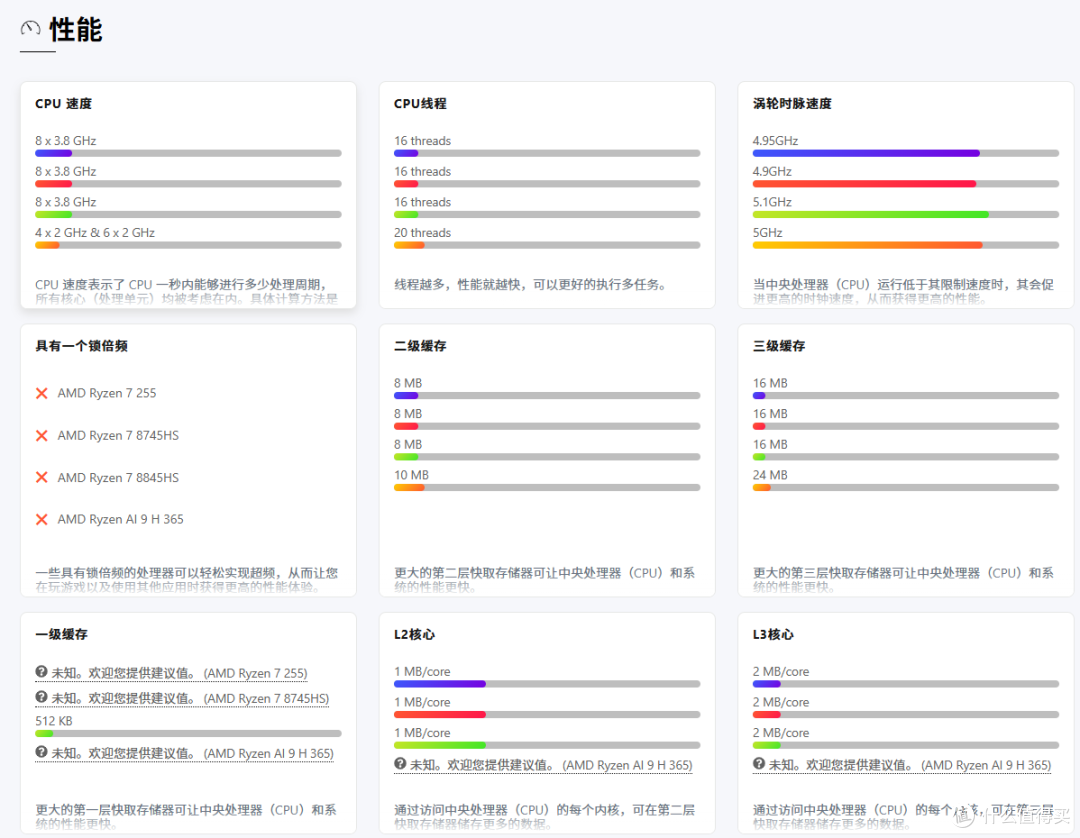The width and height of the screenshot is (1080, 838).
Task: Select the CPU线程 card title
Action: 420,104
